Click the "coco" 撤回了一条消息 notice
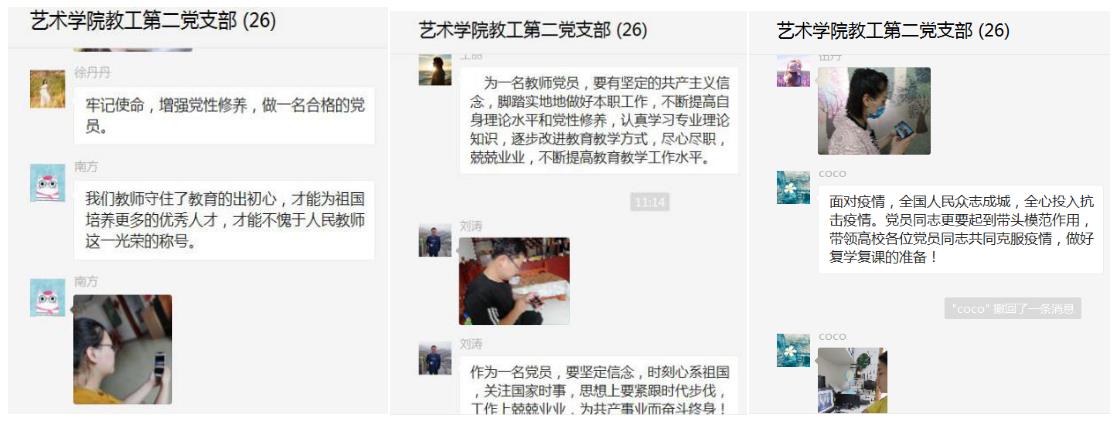Screen dimensions: 1117x421 tap(1013, 308)
